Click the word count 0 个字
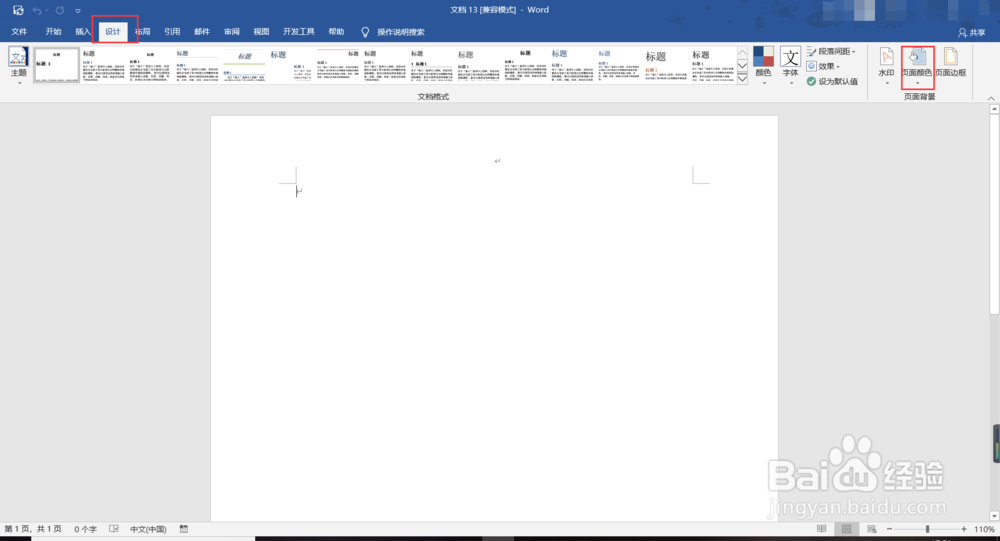 point(85,529)
